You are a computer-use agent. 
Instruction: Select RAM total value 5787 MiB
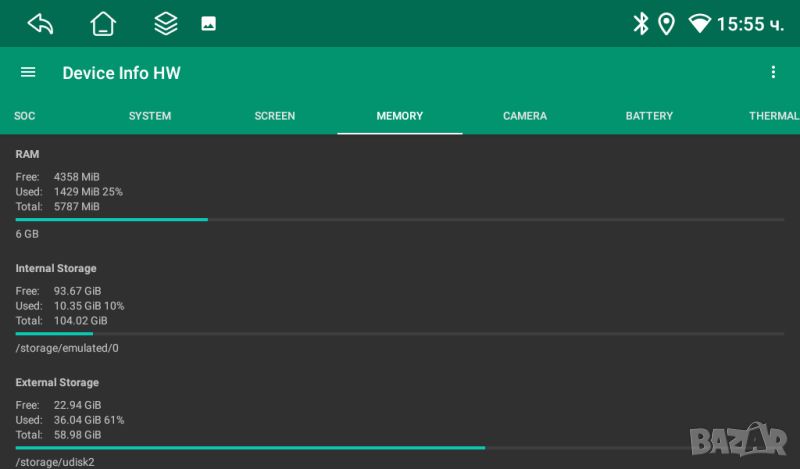point(77,207)
